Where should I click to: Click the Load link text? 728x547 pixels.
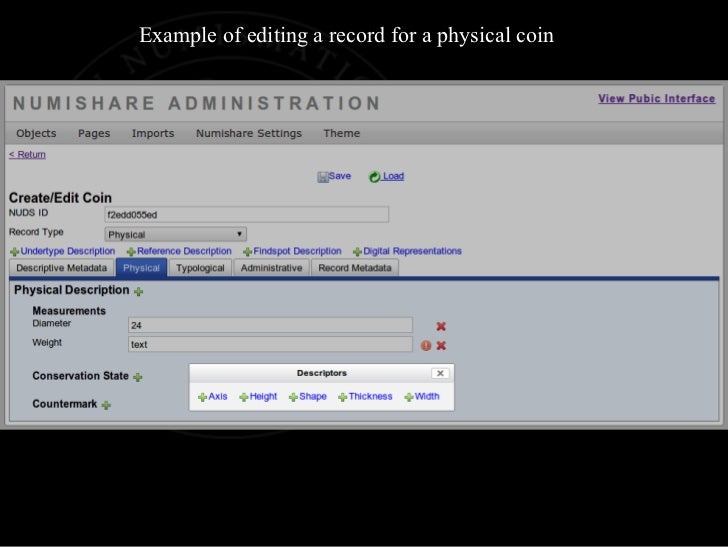point(393,176)
